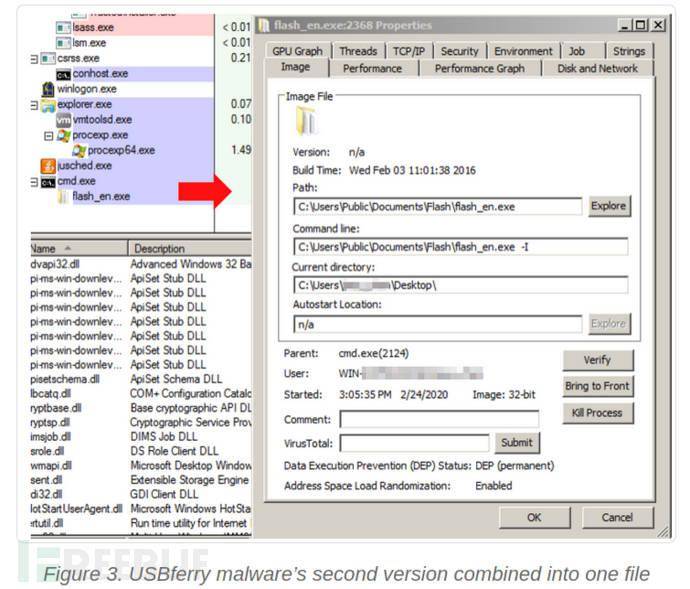This screenshot has height=589, width=690.
Task: Click the winlogon.exe process icon
Action: (48, 89)
